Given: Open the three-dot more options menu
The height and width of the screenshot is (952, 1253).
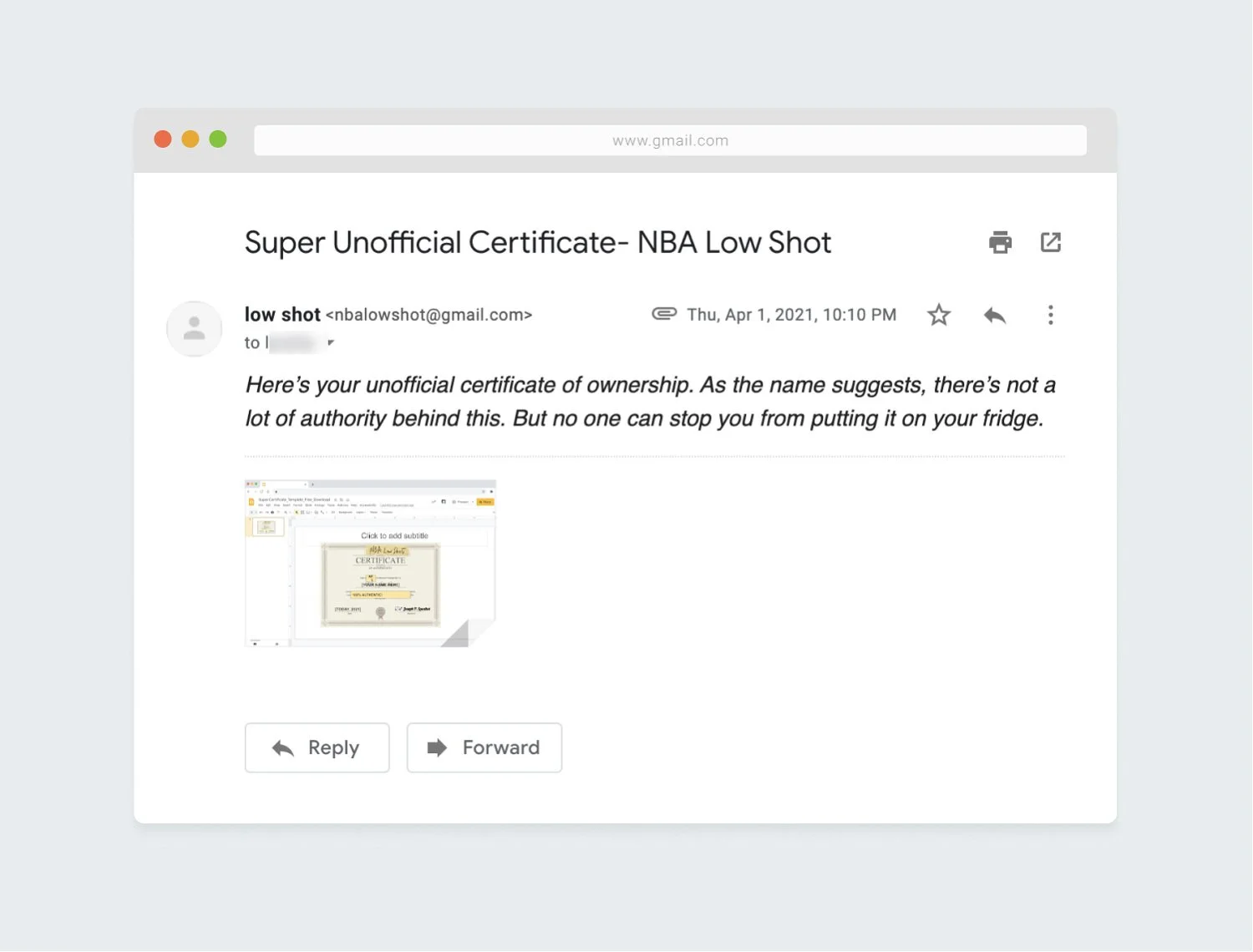Looking at the screenshot, I should click(1051, 315).
